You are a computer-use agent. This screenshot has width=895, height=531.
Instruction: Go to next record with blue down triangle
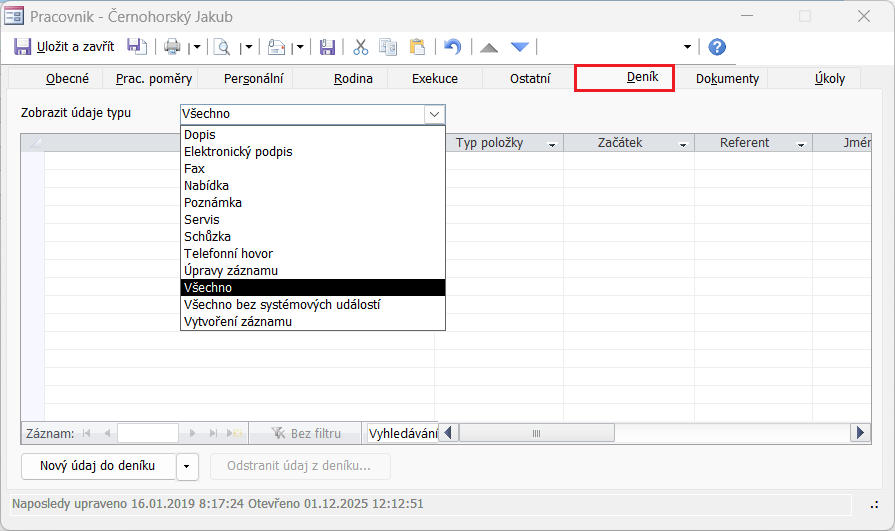(x=519, y=47)
